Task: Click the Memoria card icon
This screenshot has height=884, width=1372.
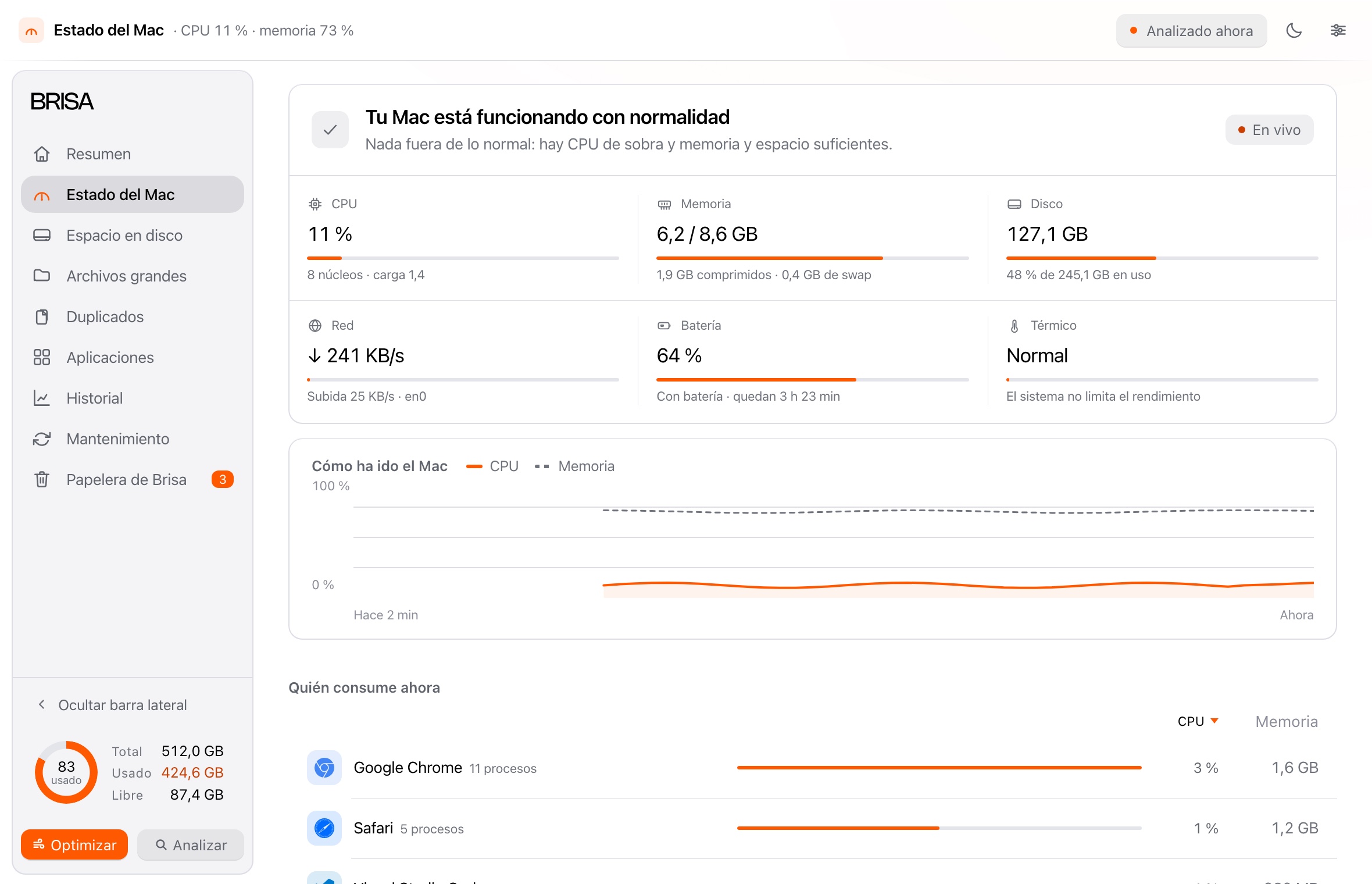Action: coord(664,204)
